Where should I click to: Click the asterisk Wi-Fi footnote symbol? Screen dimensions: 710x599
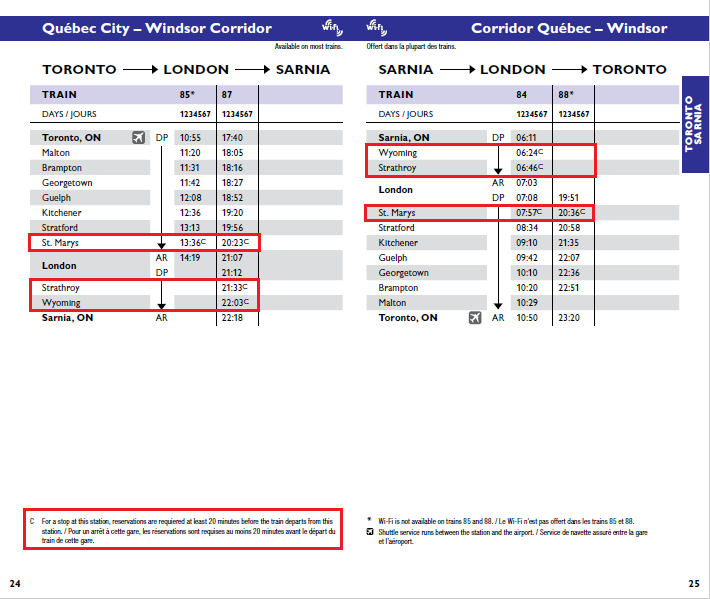370,522
